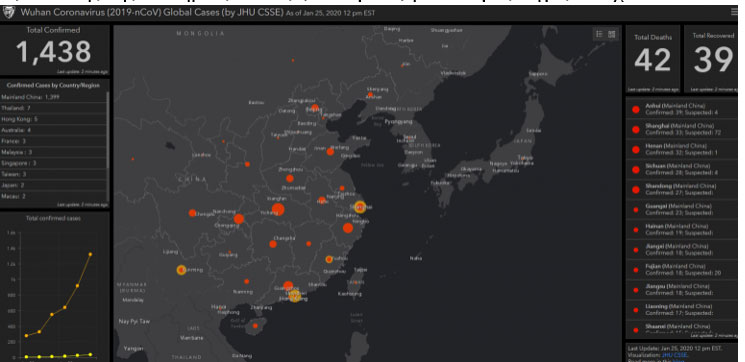745x362 pixels.
Task: Open the JHU CSSE visualization link
Action: [x=674, y=355]
